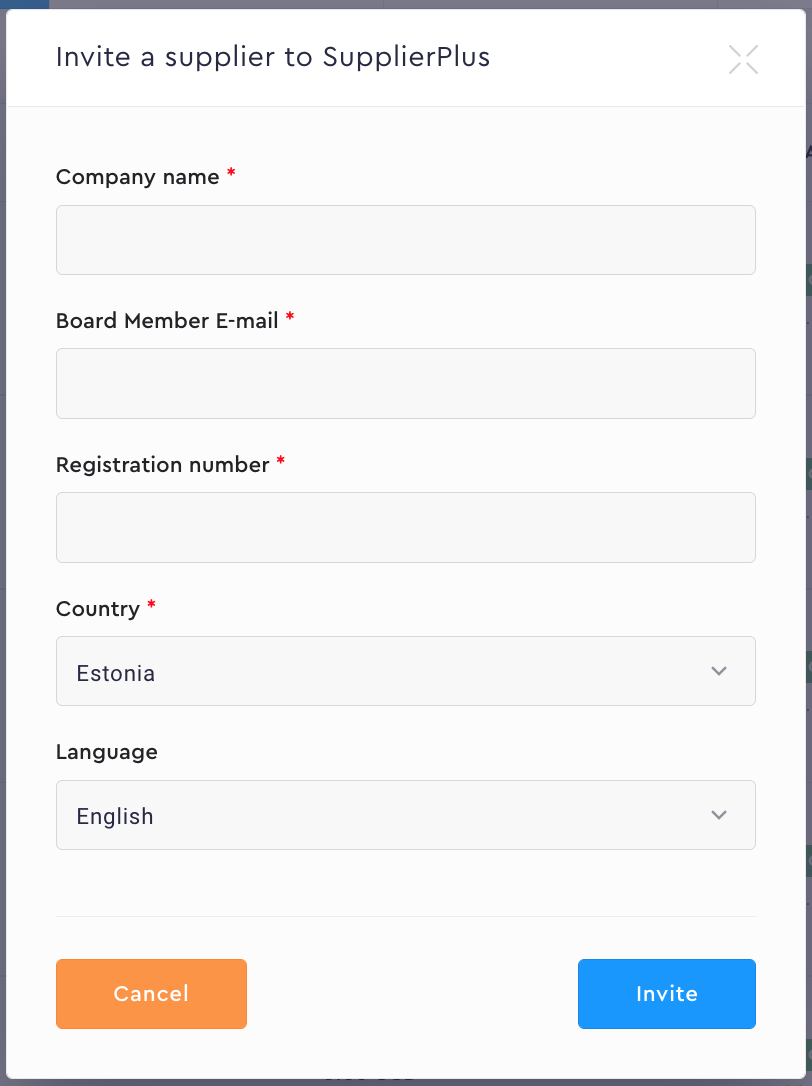This screenshot has height=1086, width=812.
Task: Open the Country dropdown showing Estonia
Action: coord(380,671)
